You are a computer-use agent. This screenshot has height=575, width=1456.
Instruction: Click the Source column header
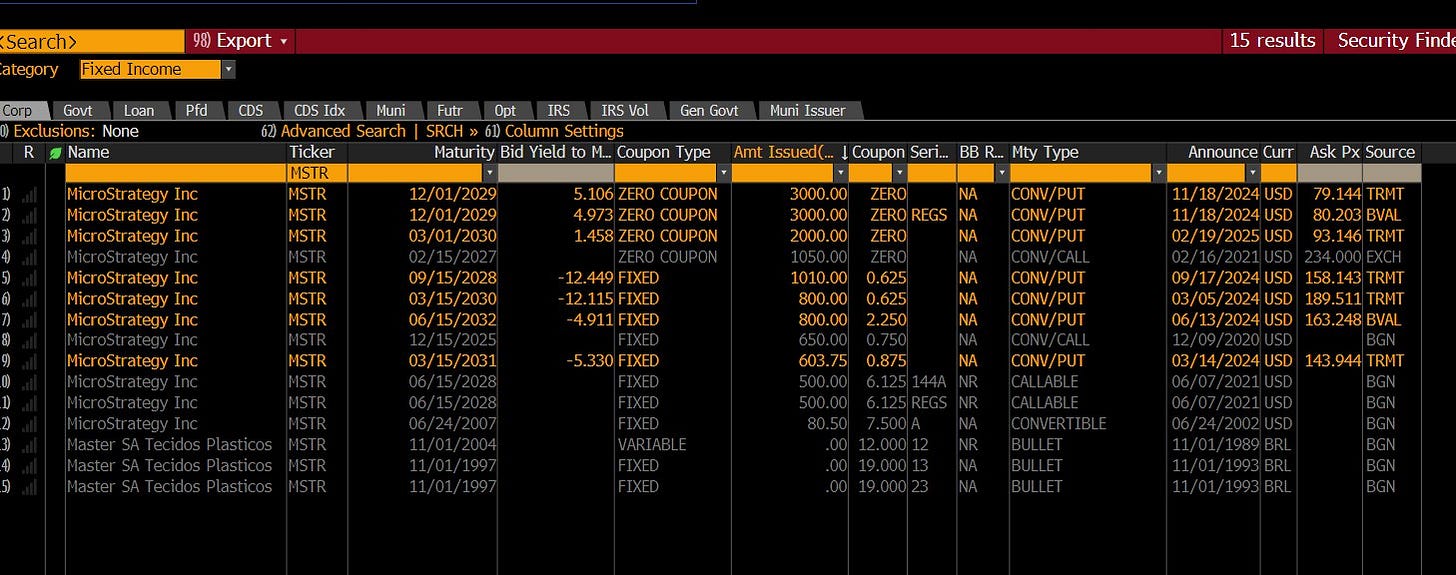[x=1390, y=152]
